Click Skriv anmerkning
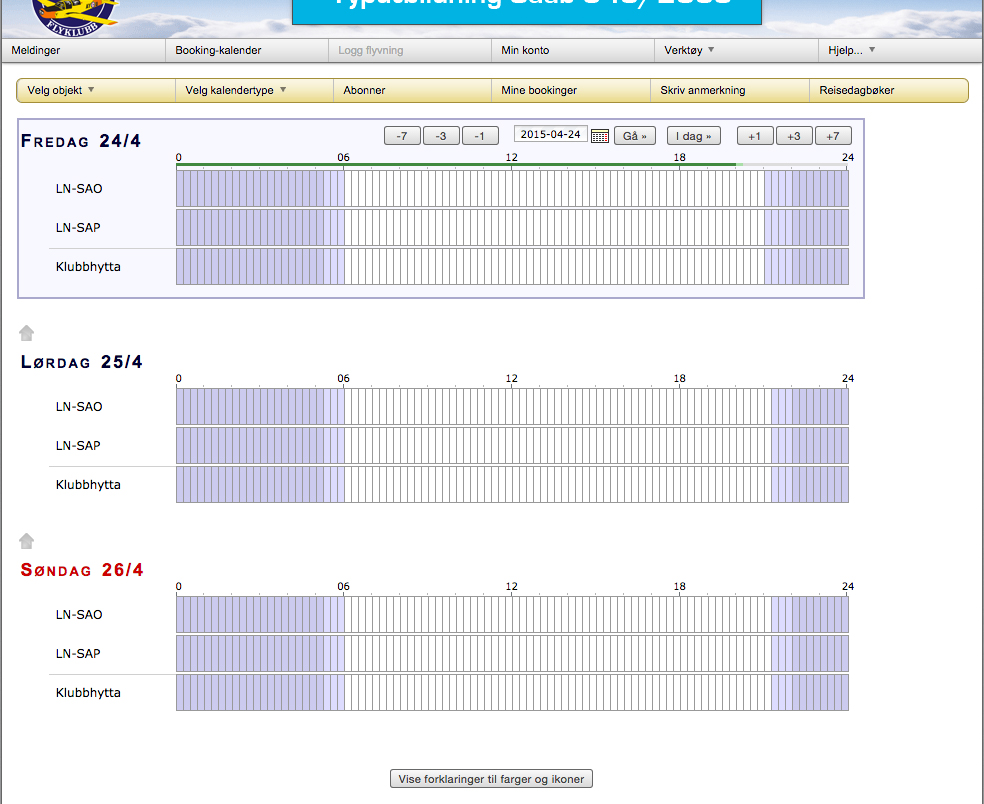The width and height of the screenshot is (984, 804). click(x=703, y=90)
